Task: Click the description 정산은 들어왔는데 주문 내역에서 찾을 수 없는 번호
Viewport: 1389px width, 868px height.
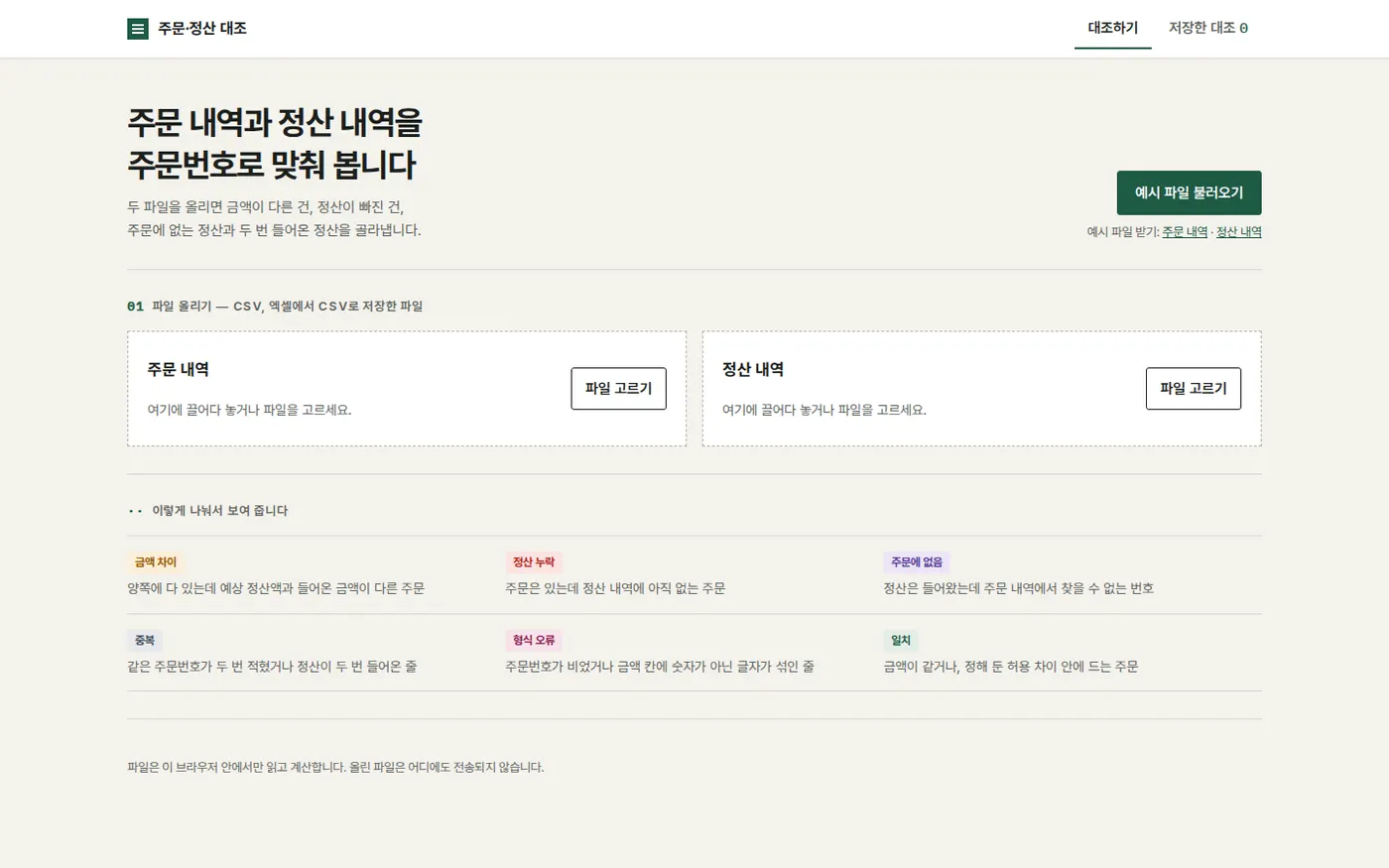Action: (1018, 588)
